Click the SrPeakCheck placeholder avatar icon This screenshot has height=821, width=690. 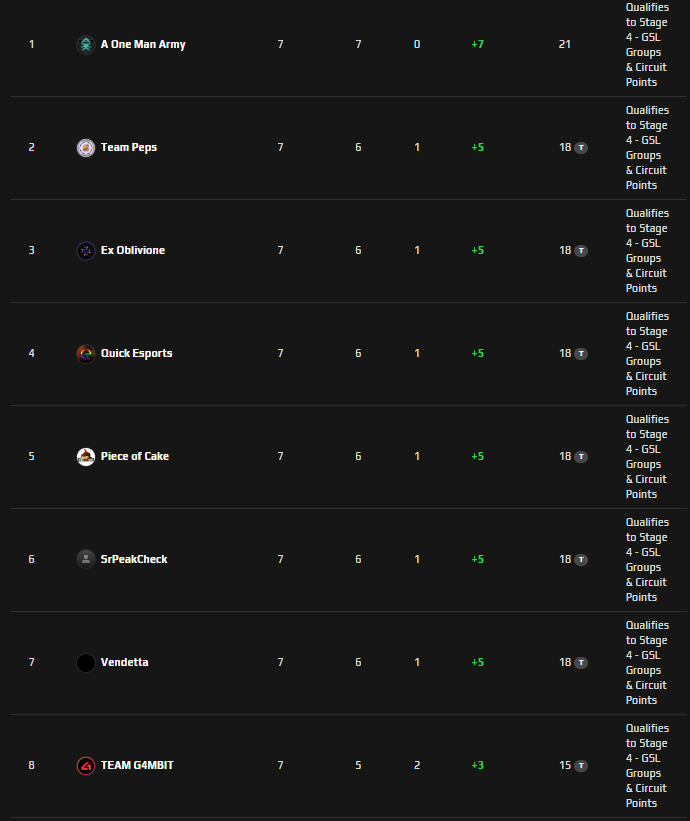86,560
